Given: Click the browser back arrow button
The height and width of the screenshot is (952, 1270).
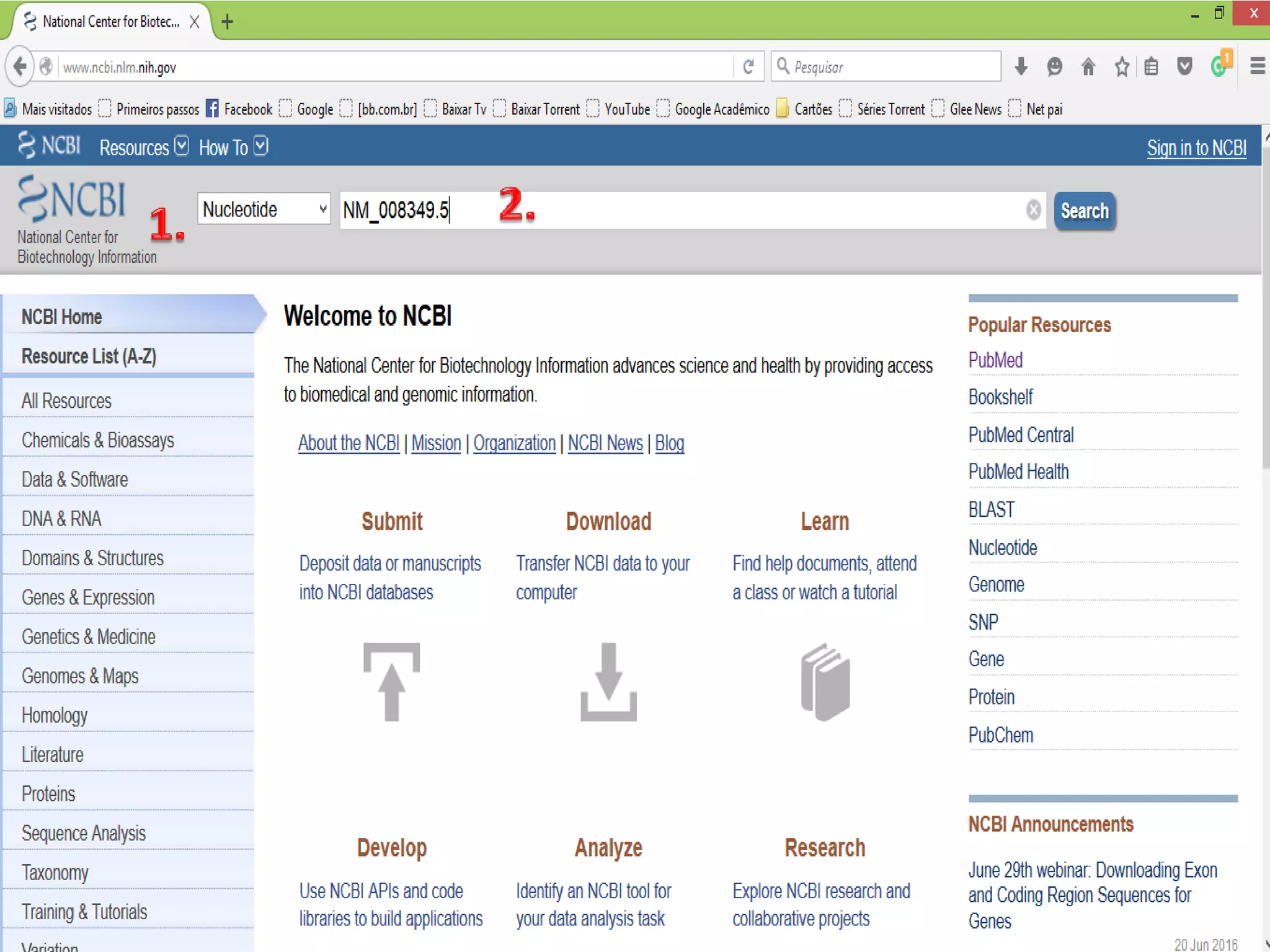Looking at the screenshot, I should 20,66.
